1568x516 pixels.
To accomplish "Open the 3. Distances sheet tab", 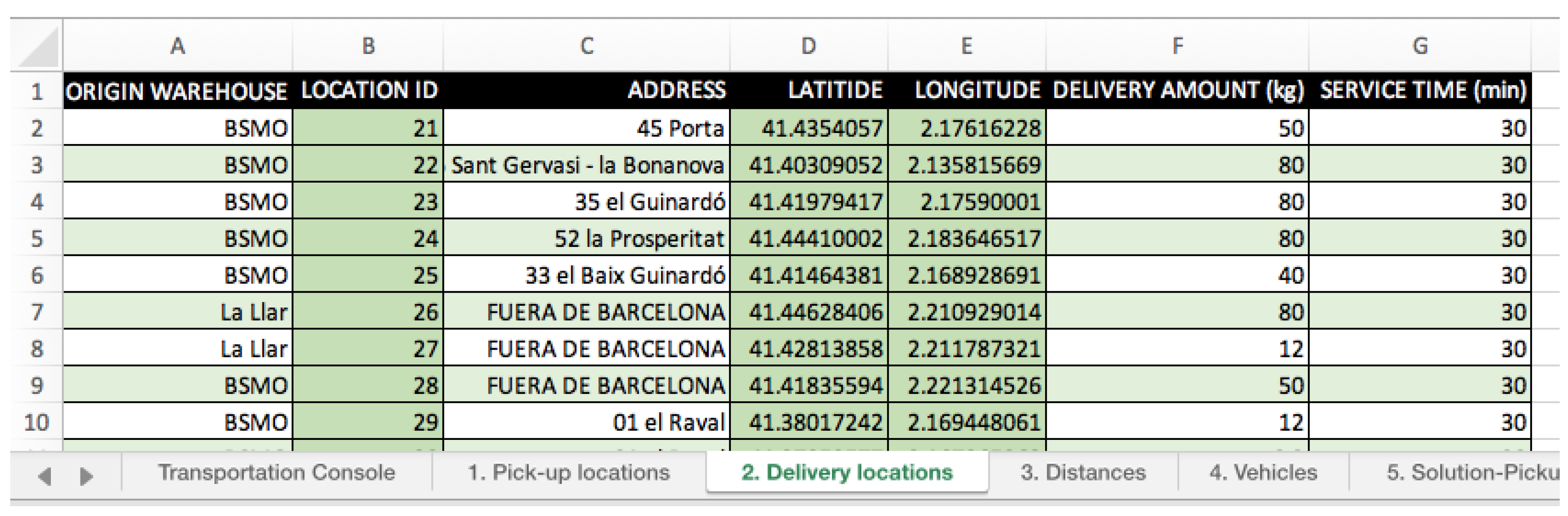I will pos(1083,473).
